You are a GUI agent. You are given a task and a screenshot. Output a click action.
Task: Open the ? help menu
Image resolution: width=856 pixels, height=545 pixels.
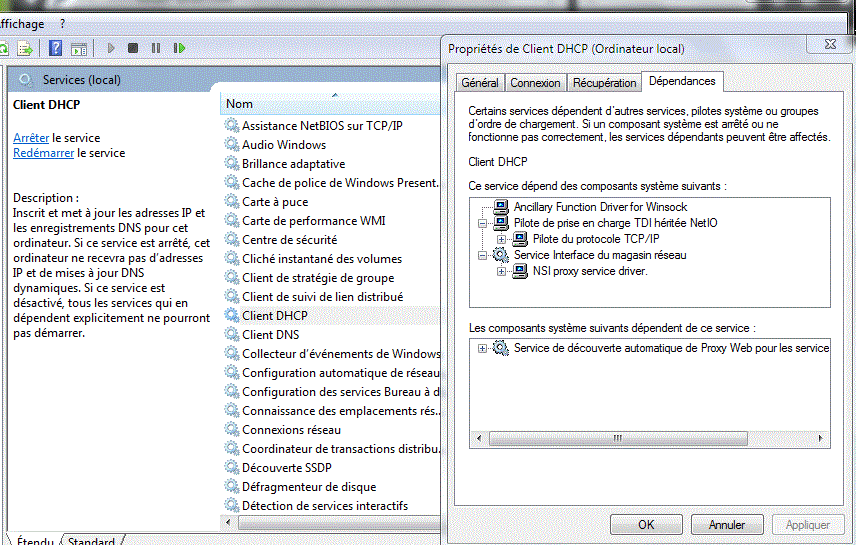(62, 24)
